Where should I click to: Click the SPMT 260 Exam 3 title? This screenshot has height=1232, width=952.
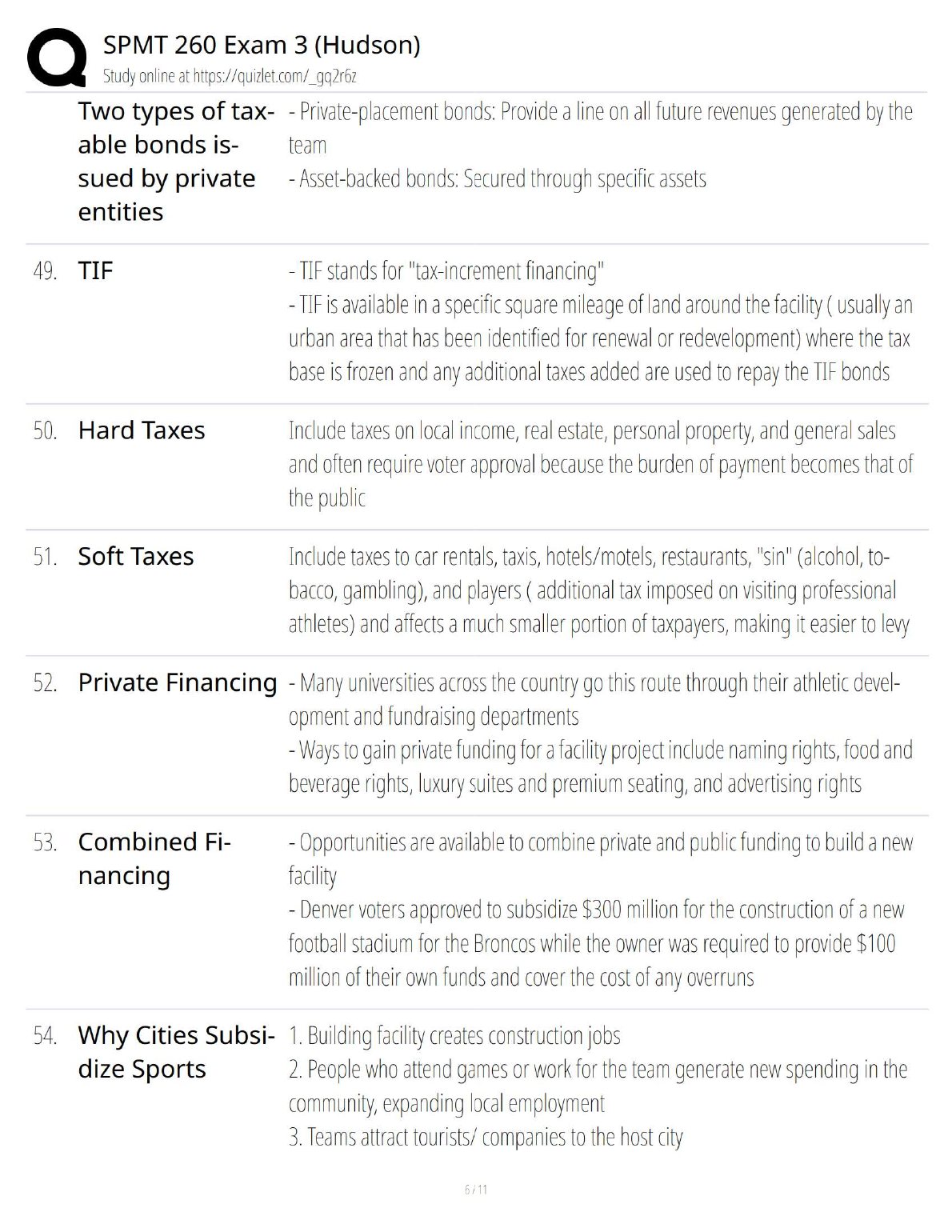262,45
